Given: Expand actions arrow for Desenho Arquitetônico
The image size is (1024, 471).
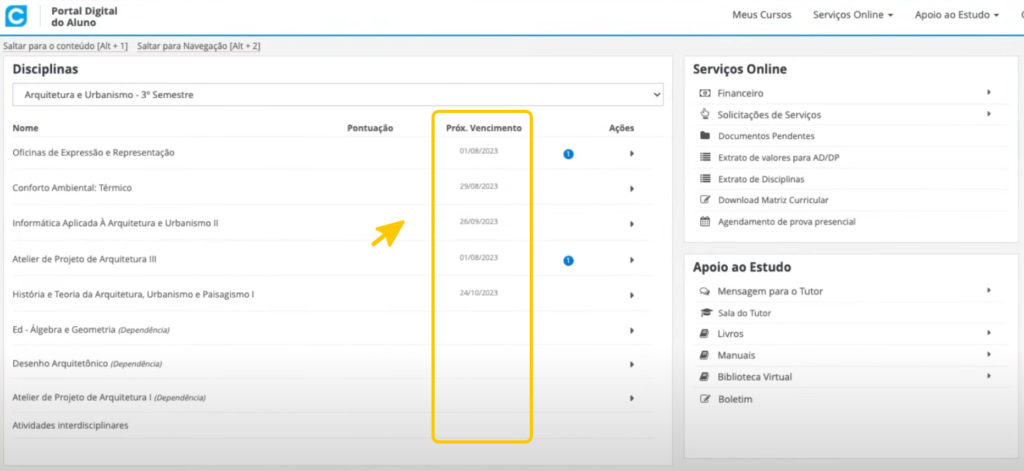Looking at the screenshot, I should pos(631,364).
